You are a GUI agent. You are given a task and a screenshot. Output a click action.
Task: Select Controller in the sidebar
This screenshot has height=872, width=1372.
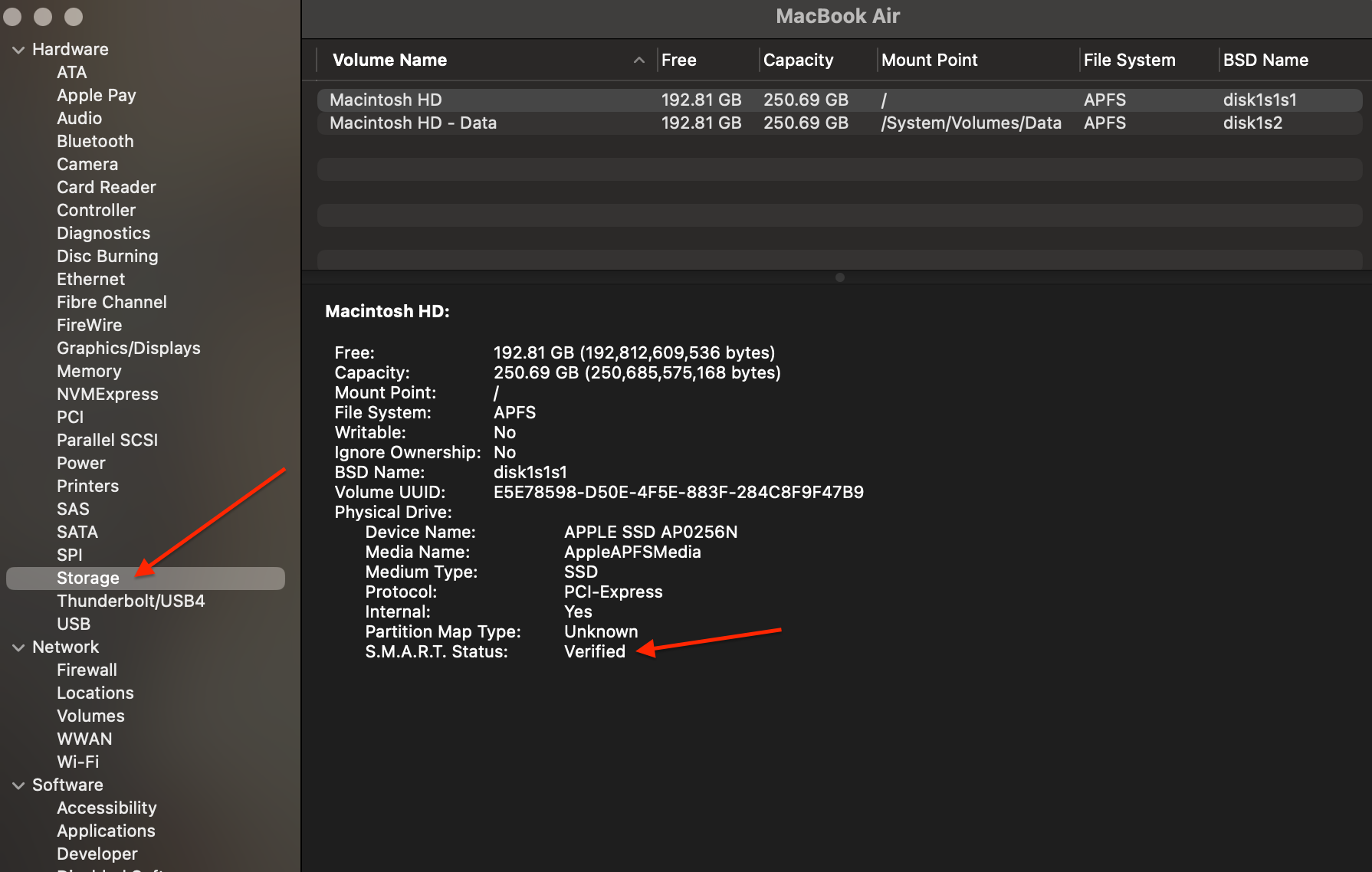(96, 210)
